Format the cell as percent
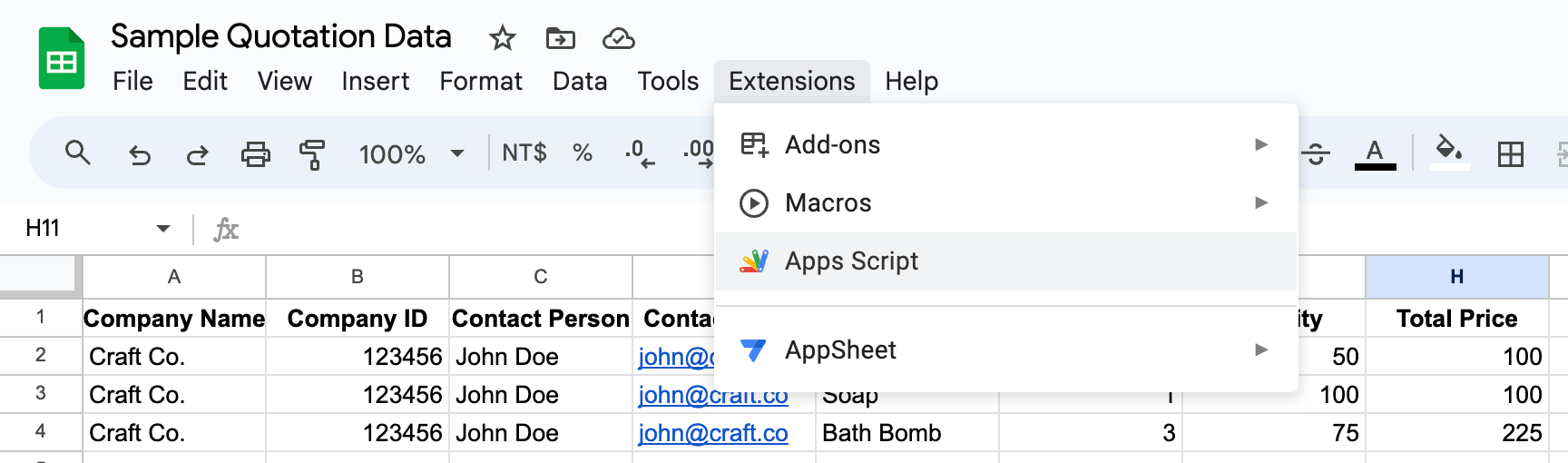Viewport: 1568px width, 463px height. pos(583,153)
